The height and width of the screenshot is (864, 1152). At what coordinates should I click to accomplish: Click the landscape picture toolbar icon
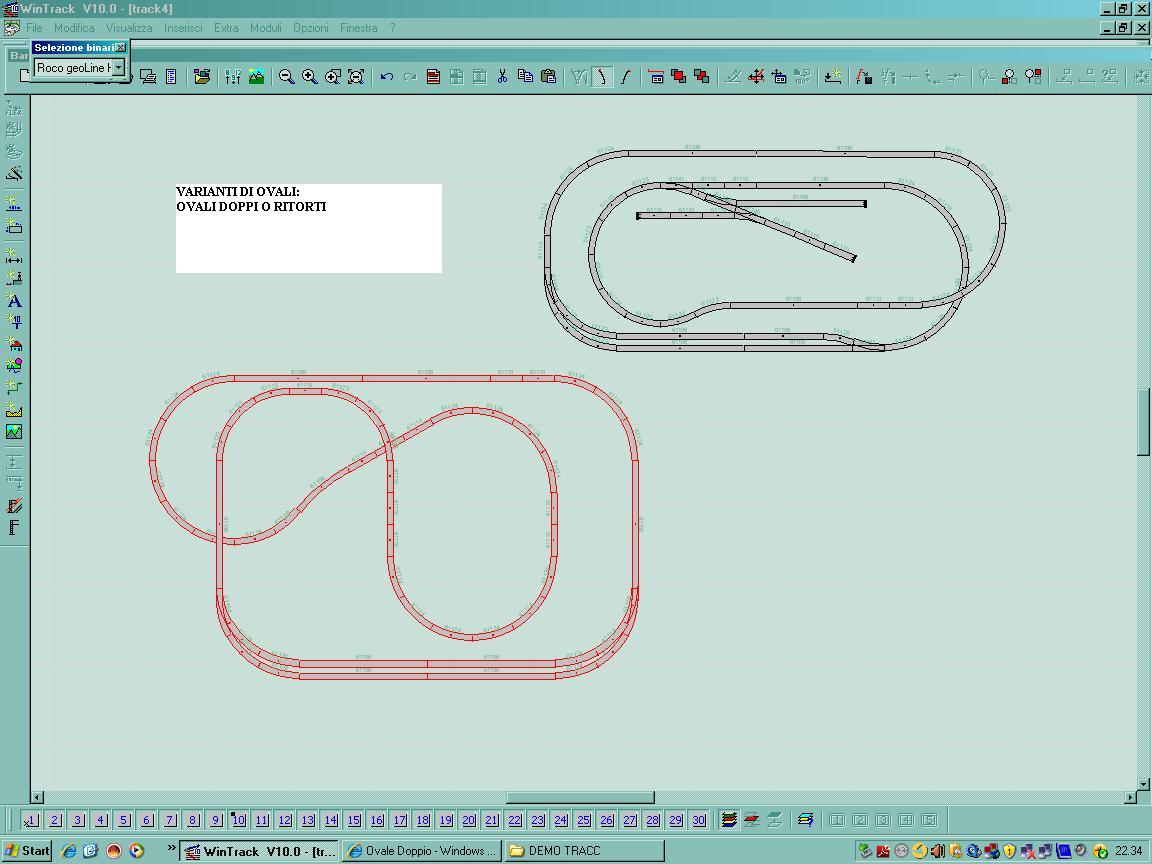coord(256,76)
